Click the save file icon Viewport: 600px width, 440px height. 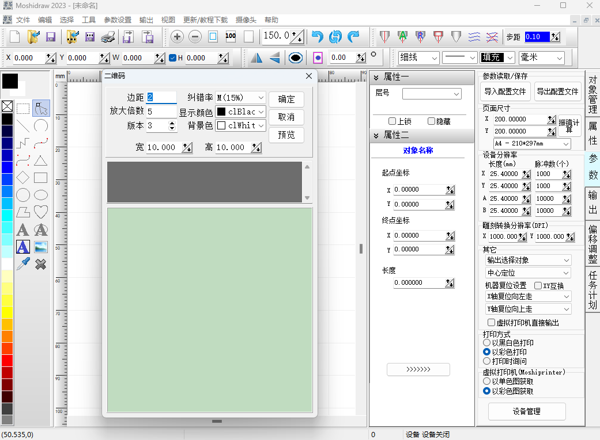(x=50, y=37)
